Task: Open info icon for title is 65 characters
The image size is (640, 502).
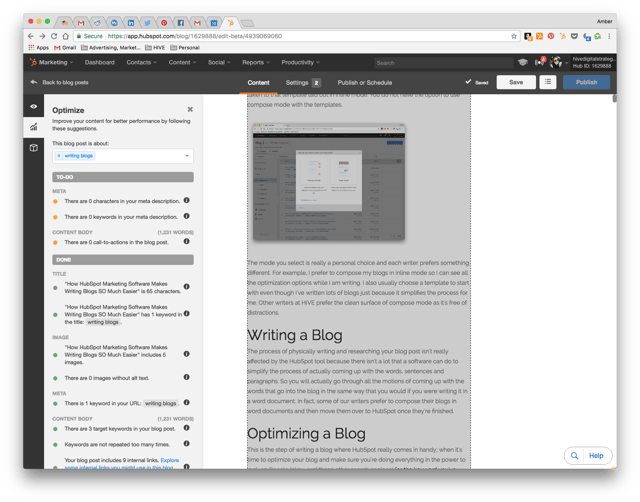Action: 187,287
